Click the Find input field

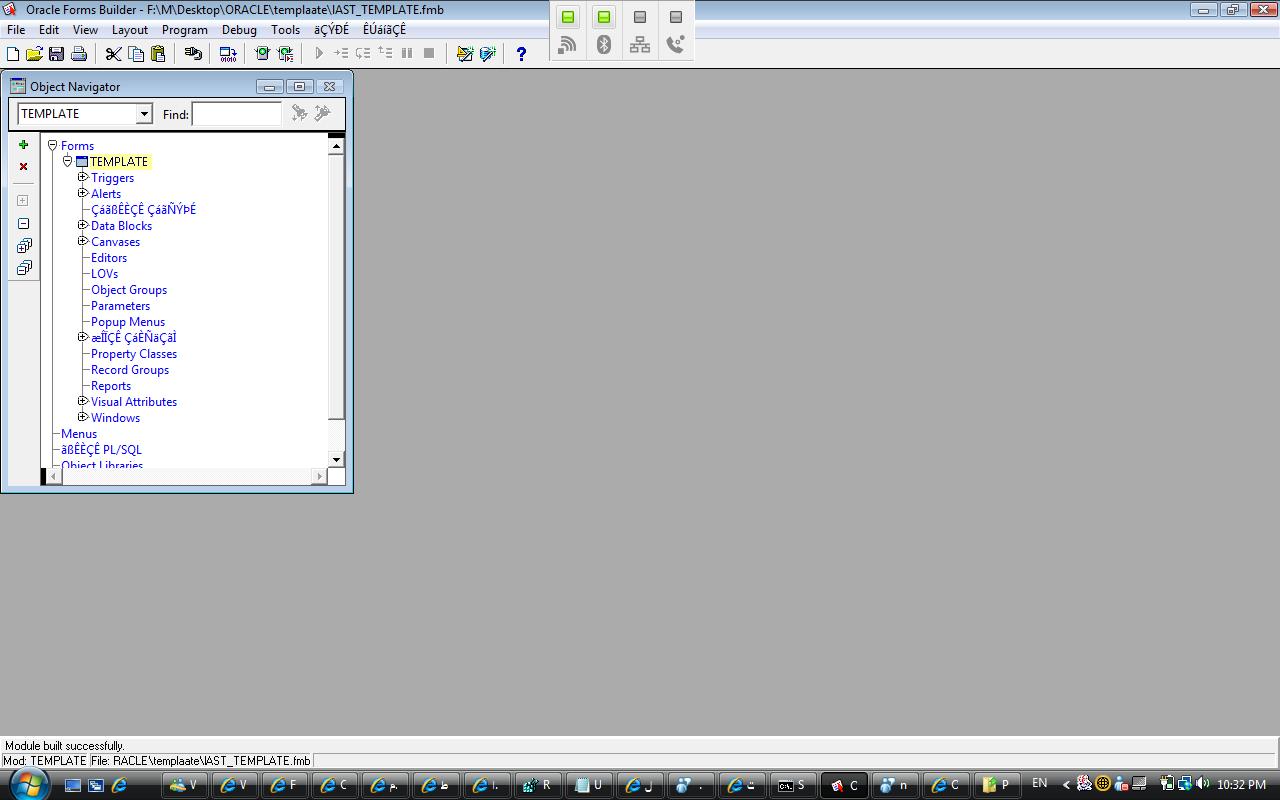point(237,114)
